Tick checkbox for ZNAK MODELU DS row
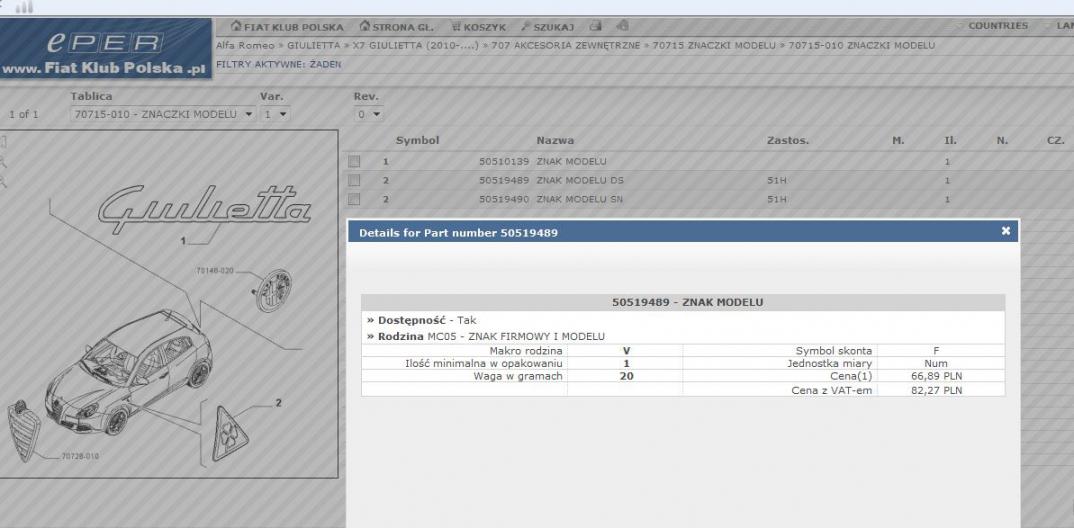Image resolution: width=1074 pixels, height=528 pixels. point(353,180)
